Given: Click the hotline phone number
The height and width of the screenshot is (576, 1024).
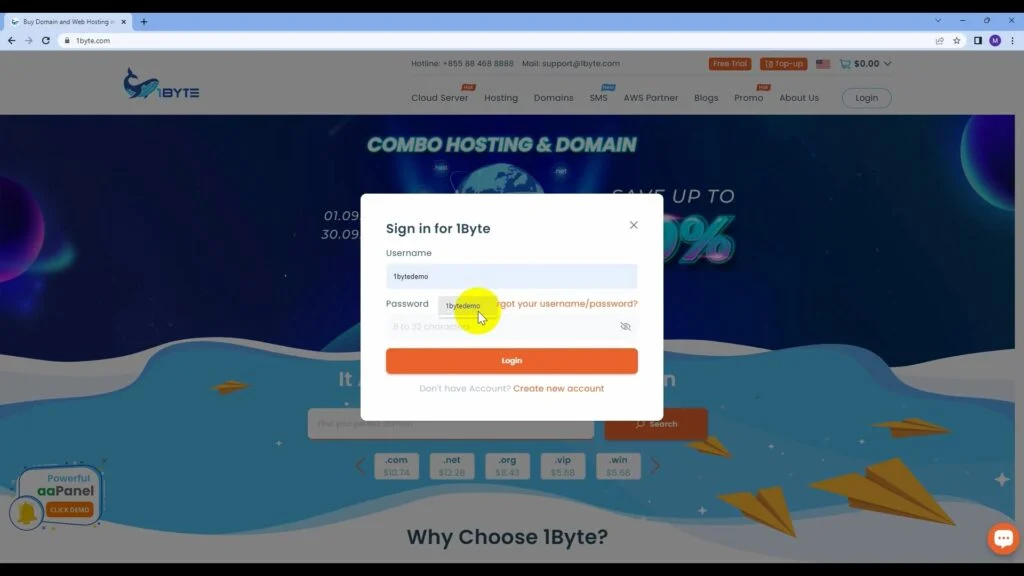Looking at the screenshot, I should tap(478, 63).
